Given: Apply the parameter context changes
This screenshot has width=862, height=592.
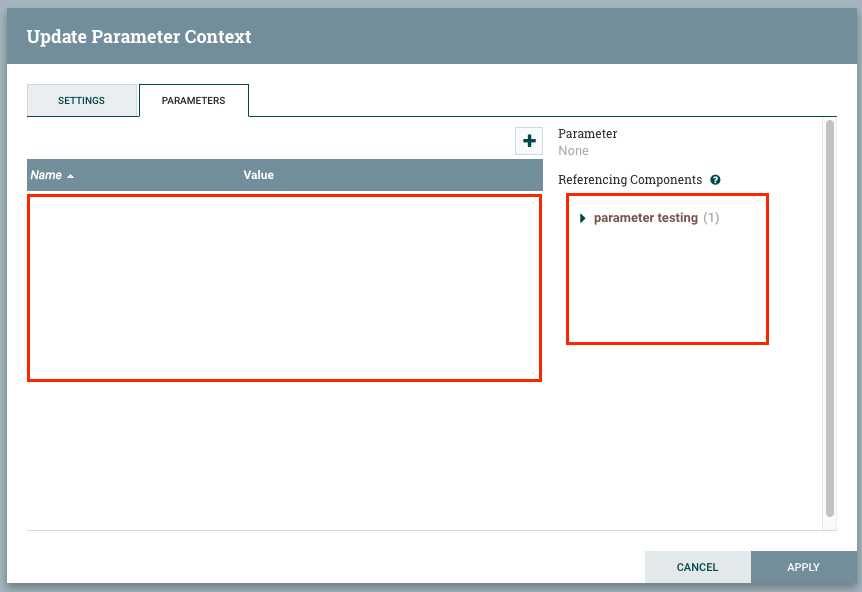Looking at the screenshot, I should [803, 567].
